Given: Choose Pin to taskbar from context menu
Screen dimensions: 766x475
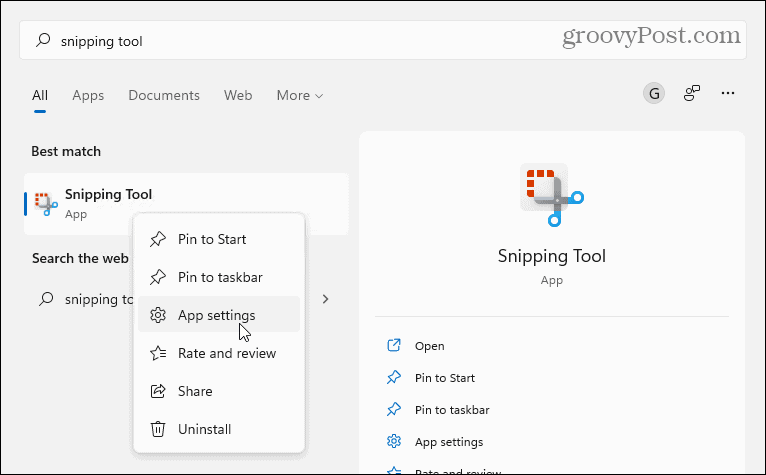Looking at the screenshot, I should pyautogui.click(x=220, y=277).
